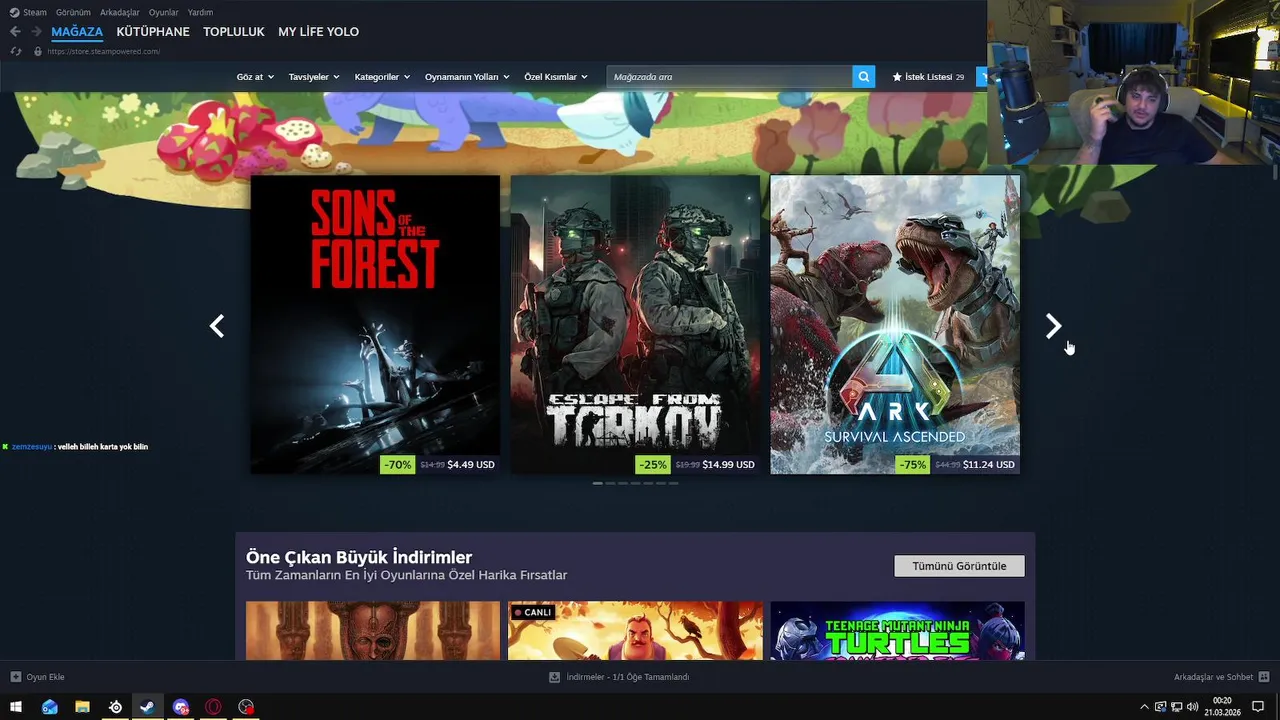Click the Oyun Ekle text
The image size is (1280, 720).
[x=45, y=677]
